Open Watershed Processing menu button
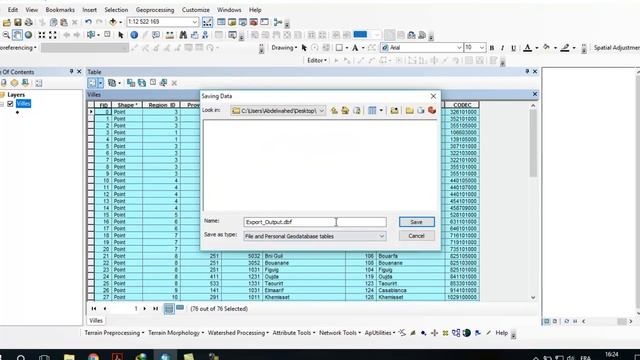The width and height of the screenshot is (640, 360). 238,333
